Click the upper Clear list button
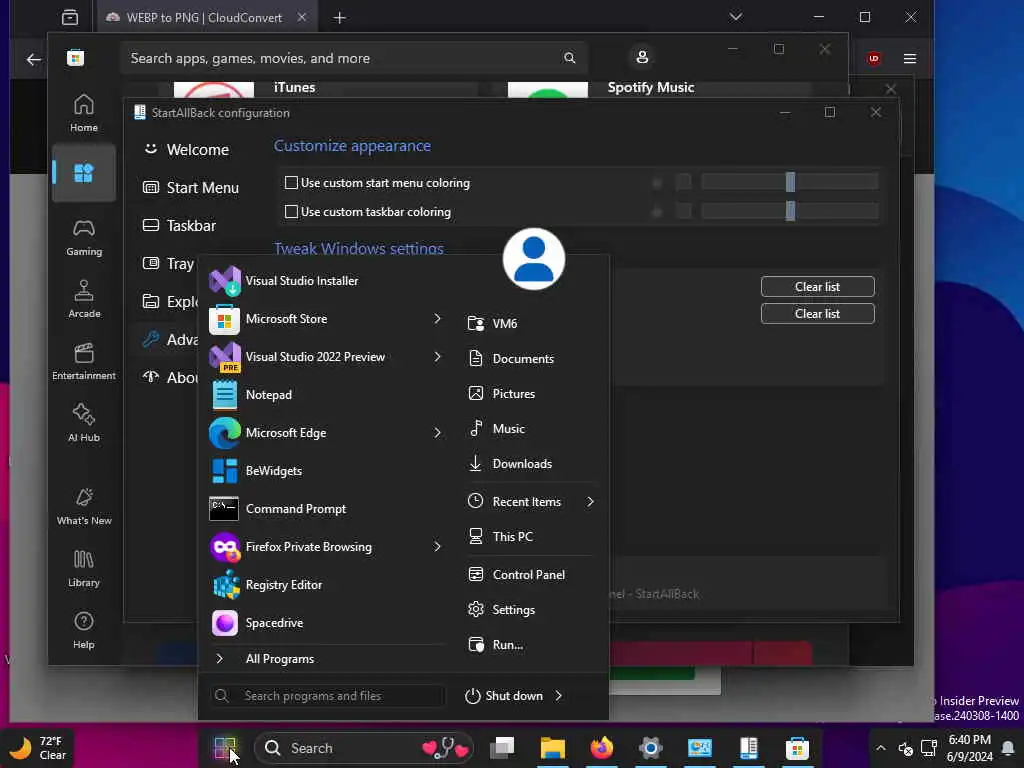The height and width of the screenshot is (768, 1024). [818, 287]
